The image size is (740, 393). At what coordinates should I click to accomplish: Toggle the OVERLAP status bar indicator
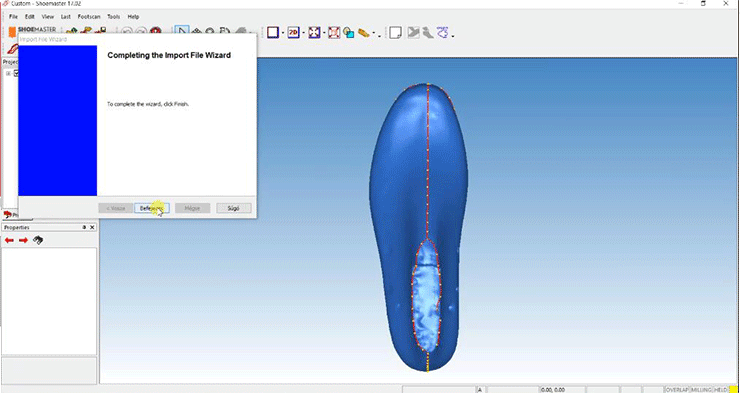677,390
